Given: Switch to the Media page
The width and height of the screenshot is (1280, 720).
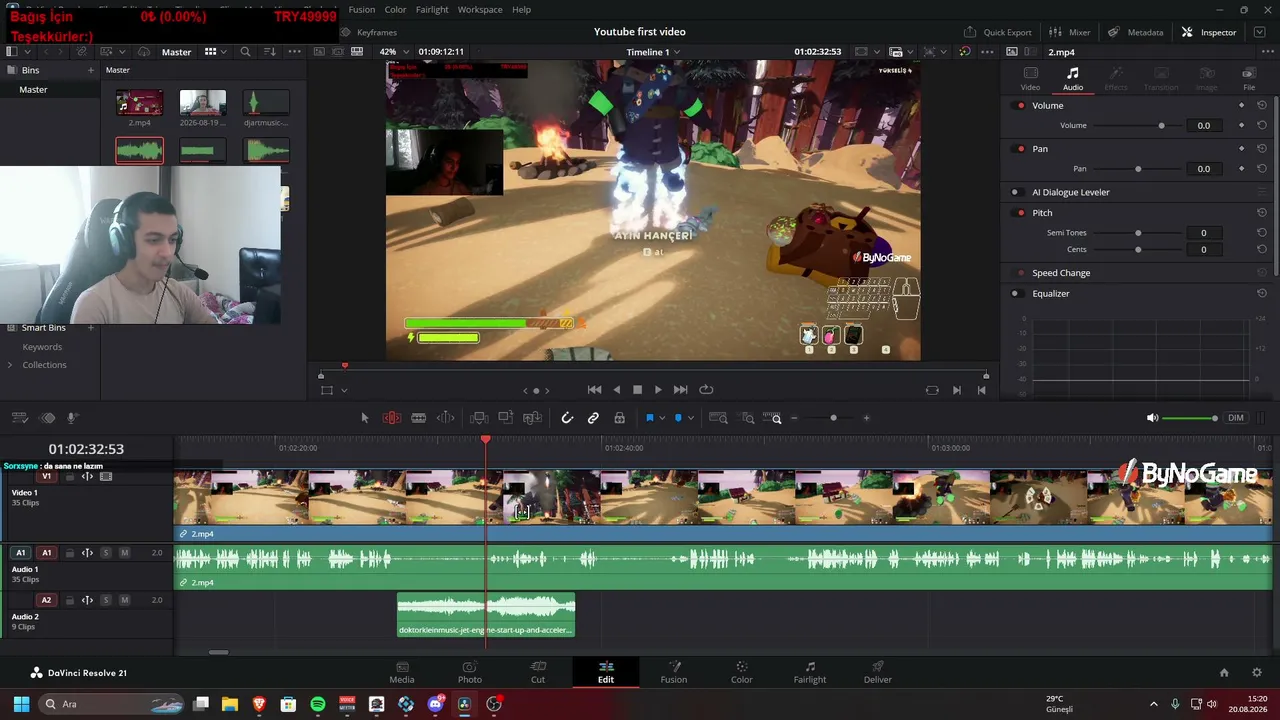Looking at the screenshot, I should pyautogui.click(x=402, y=672).
